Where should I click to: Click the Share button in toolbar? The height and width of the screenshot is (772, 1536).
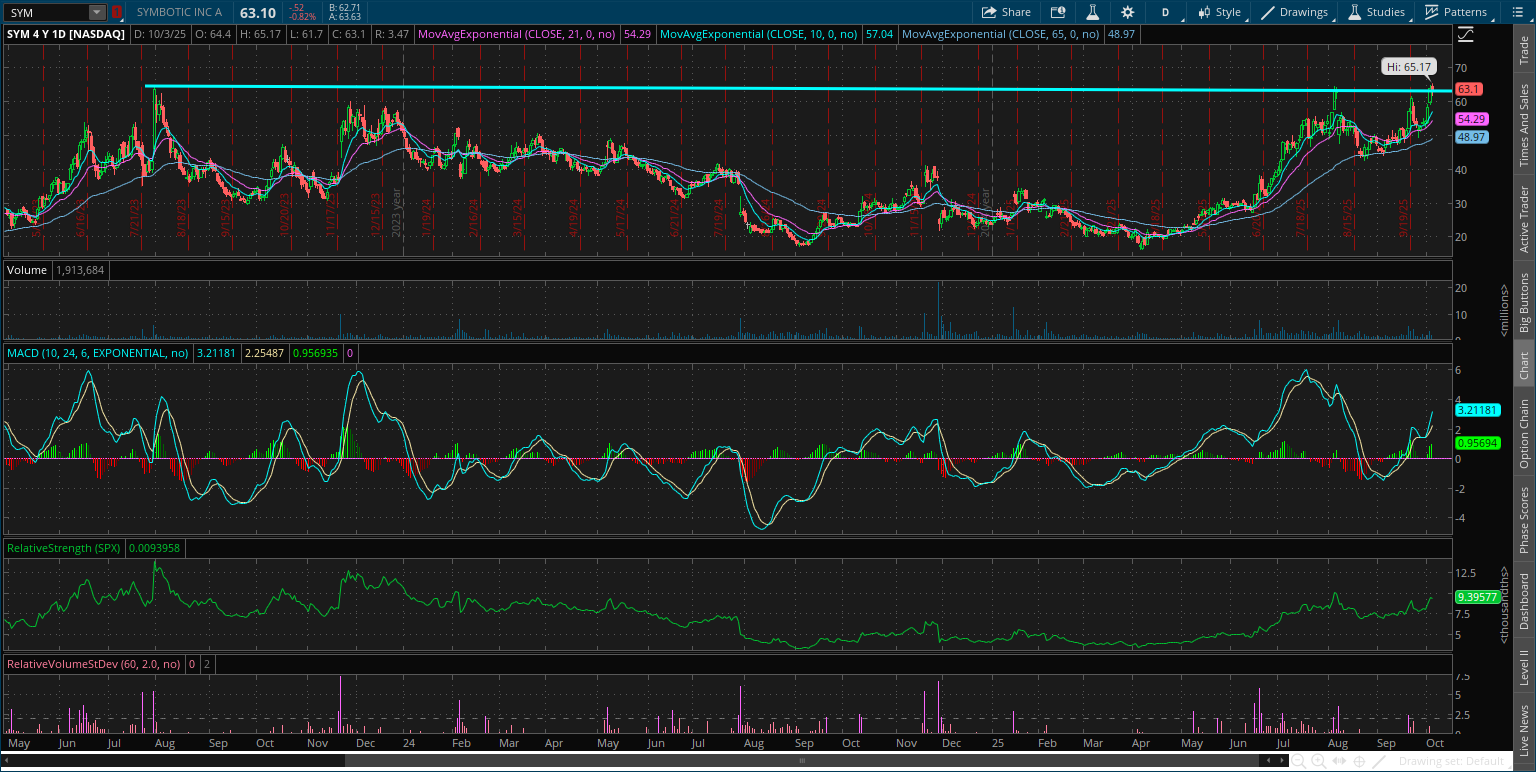pyautogui.click(x=1006, y=12)
